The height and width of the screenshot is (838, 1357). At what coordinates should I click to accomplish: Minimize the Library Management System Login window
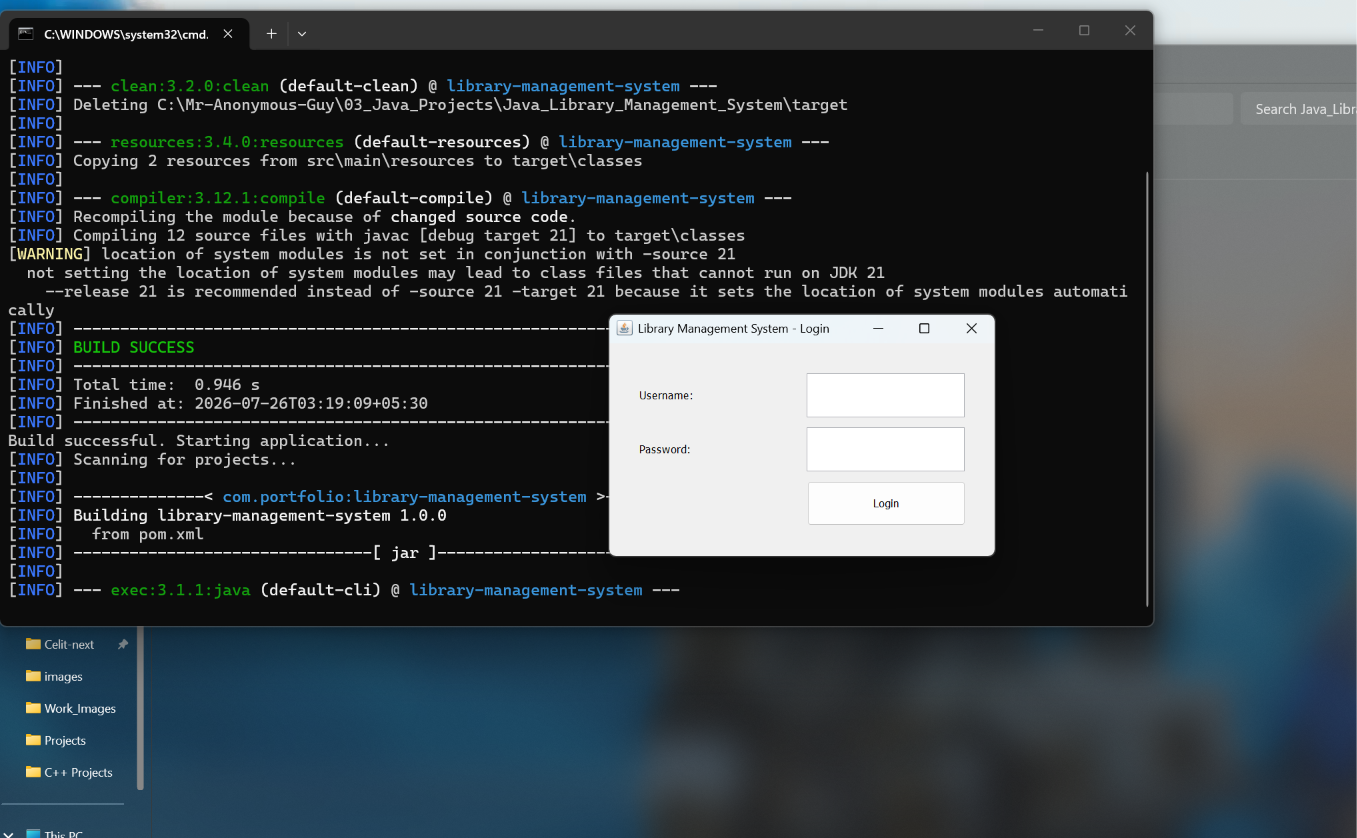coord(878,328)
